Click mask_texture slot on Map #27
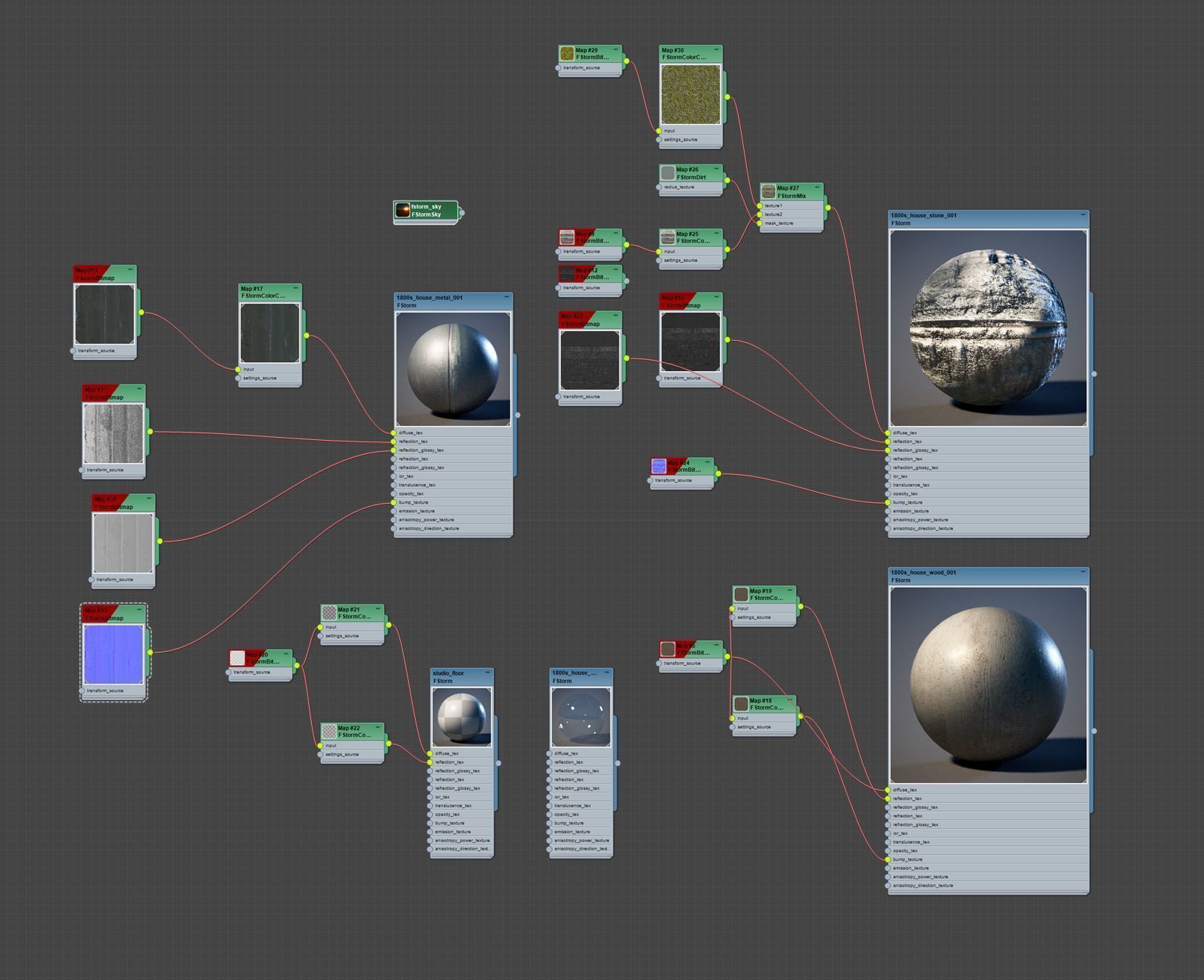 point(791,223)
